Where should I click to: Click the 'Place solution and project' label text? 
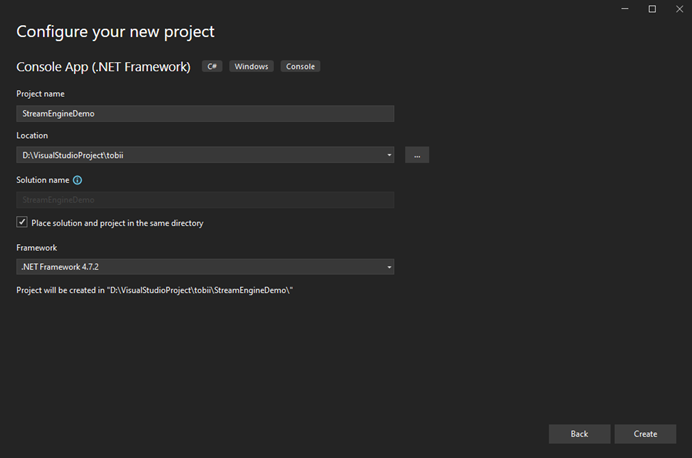[x=117, y=223]
